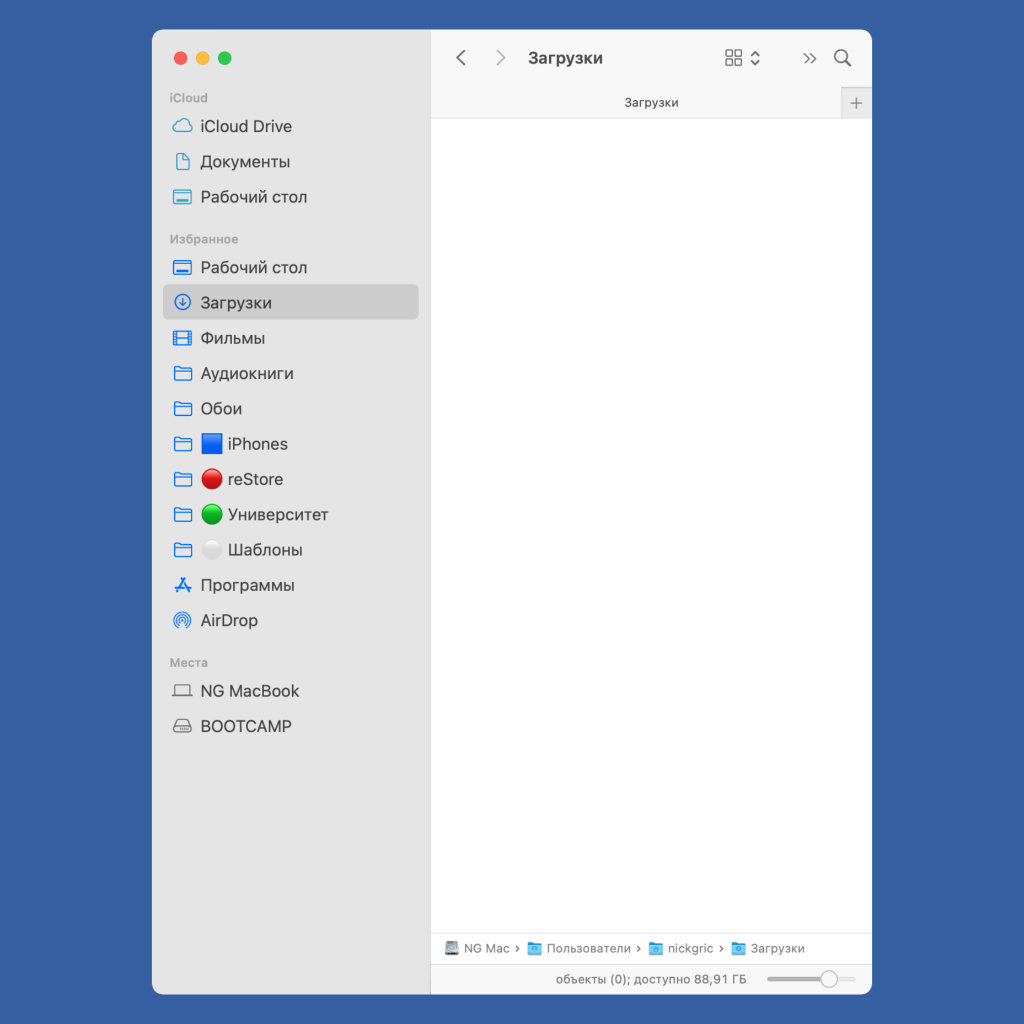Image resolution: width=1024 pixels, height=1024 pixels.
Task: Open the Шаблоны folder
Action: 290,549
